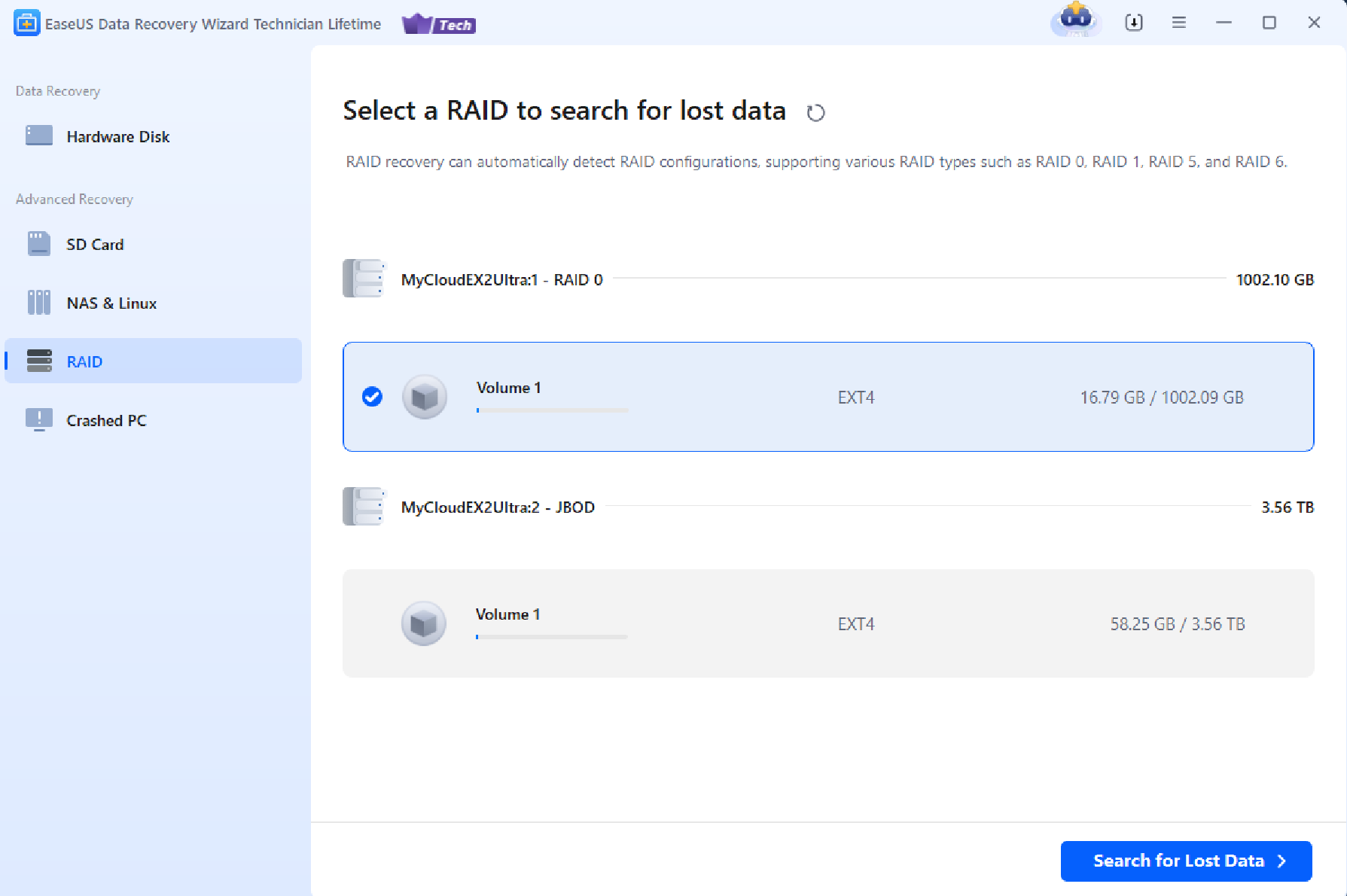Click the MyCloudEX2Ultra:2 - JBOD group header

coord(498,507)
